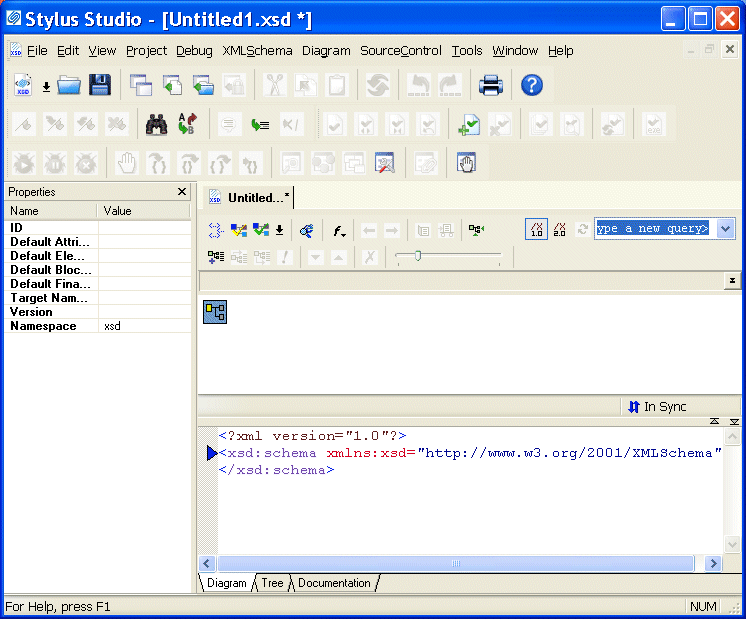Viewport: 746px width, 619px height.
Task: Expand the new document arrow beside XSD icon
Action: click(46, 87)
